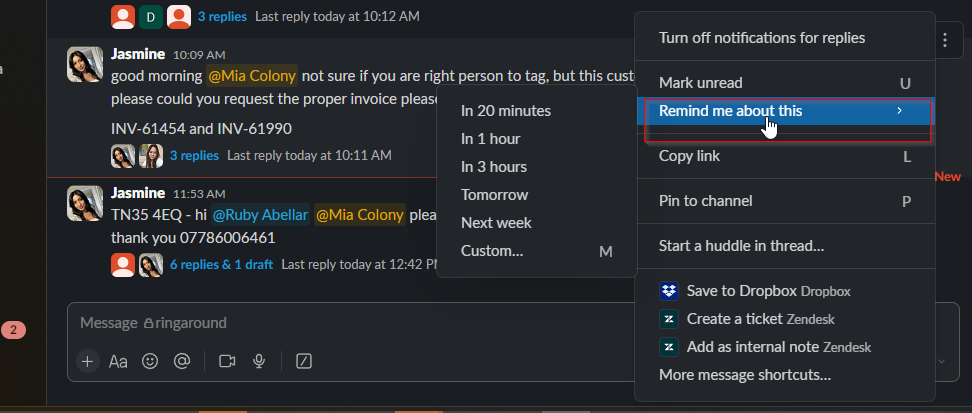Screen dimensions: 972x413
Task: Click the plus attach button in composer
Action: tap(88, 361)
